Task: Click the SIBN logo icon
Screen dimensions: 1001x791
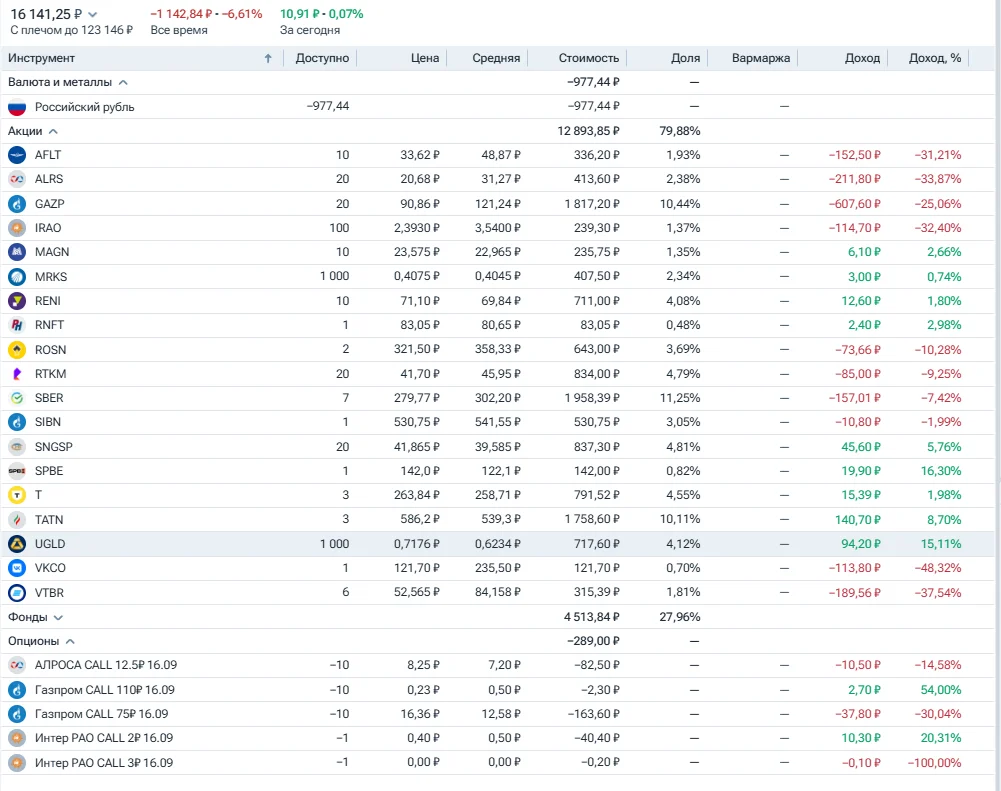Action: (17, 422)
